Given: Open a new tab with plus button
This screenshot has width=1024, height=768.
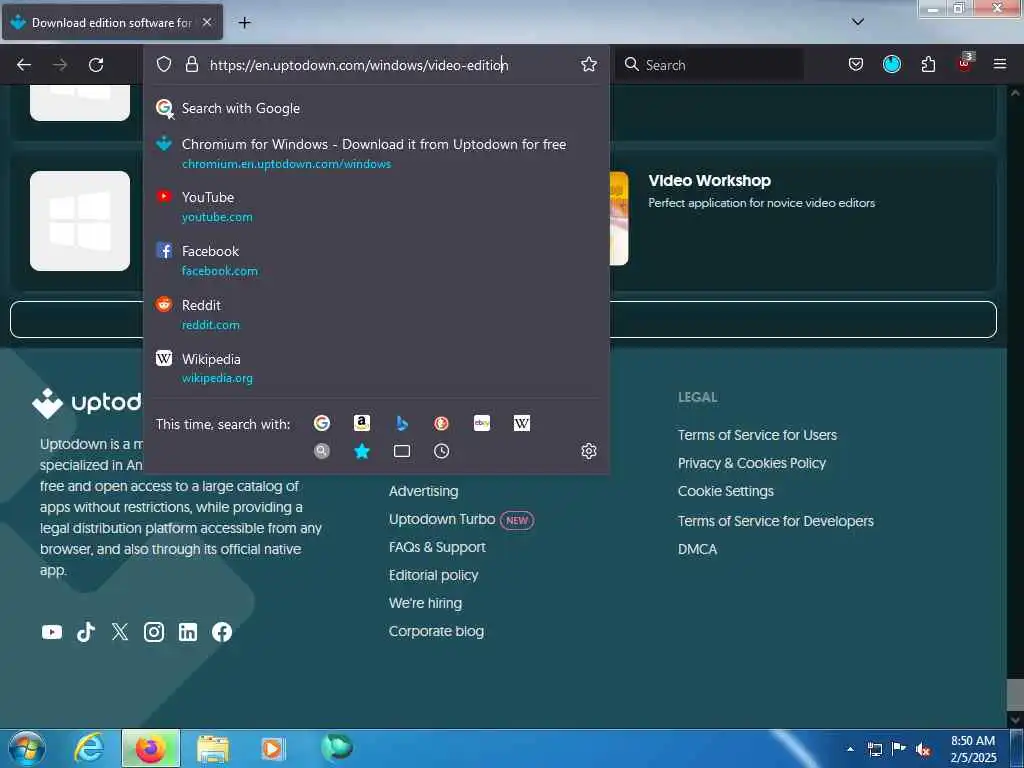Looking at the screenshot, I should click(244, 22).
